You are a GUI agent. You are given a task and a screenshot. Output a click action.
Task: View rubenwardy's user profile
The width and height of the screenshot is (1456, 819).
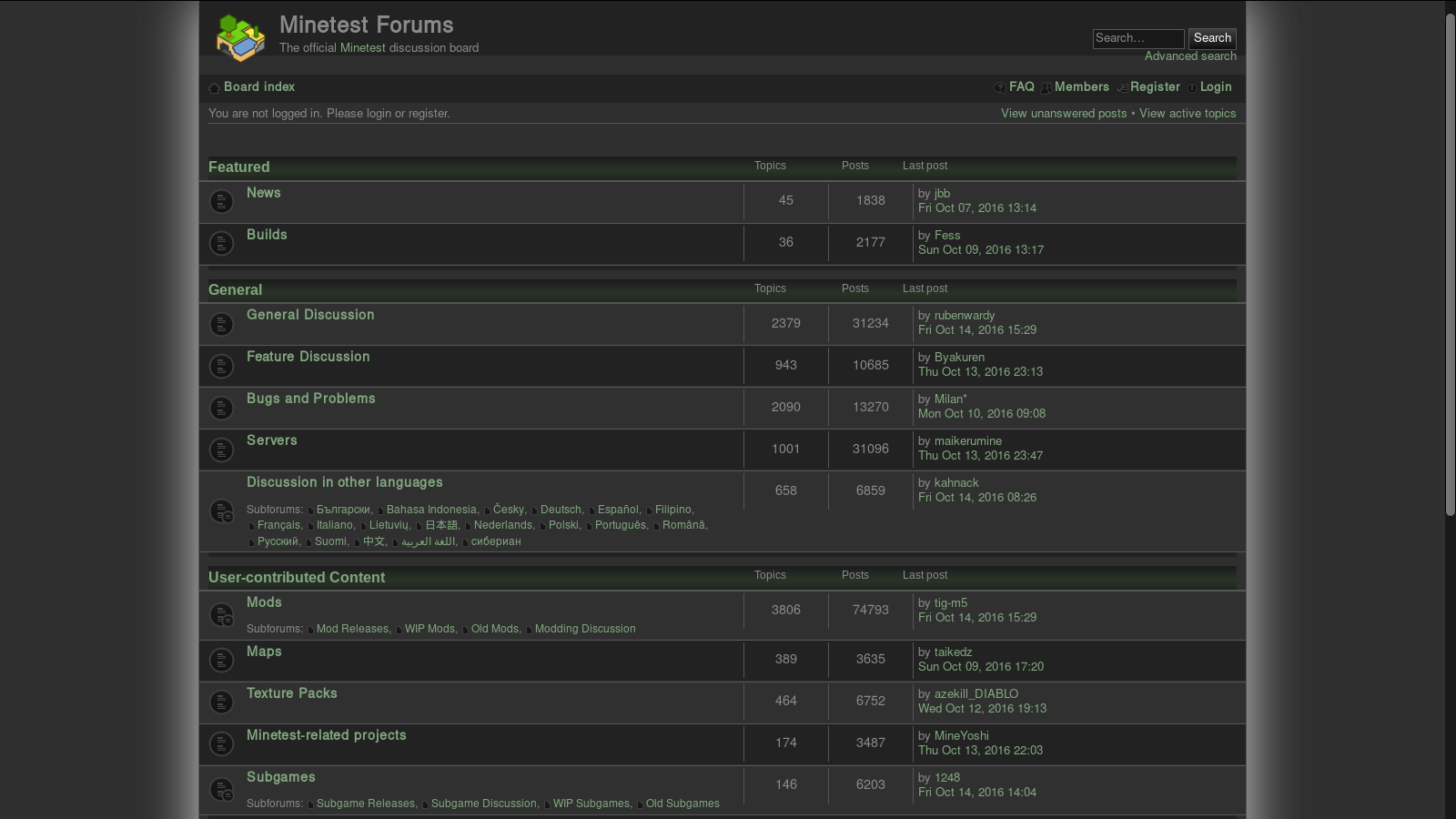[x=965, y=316]
